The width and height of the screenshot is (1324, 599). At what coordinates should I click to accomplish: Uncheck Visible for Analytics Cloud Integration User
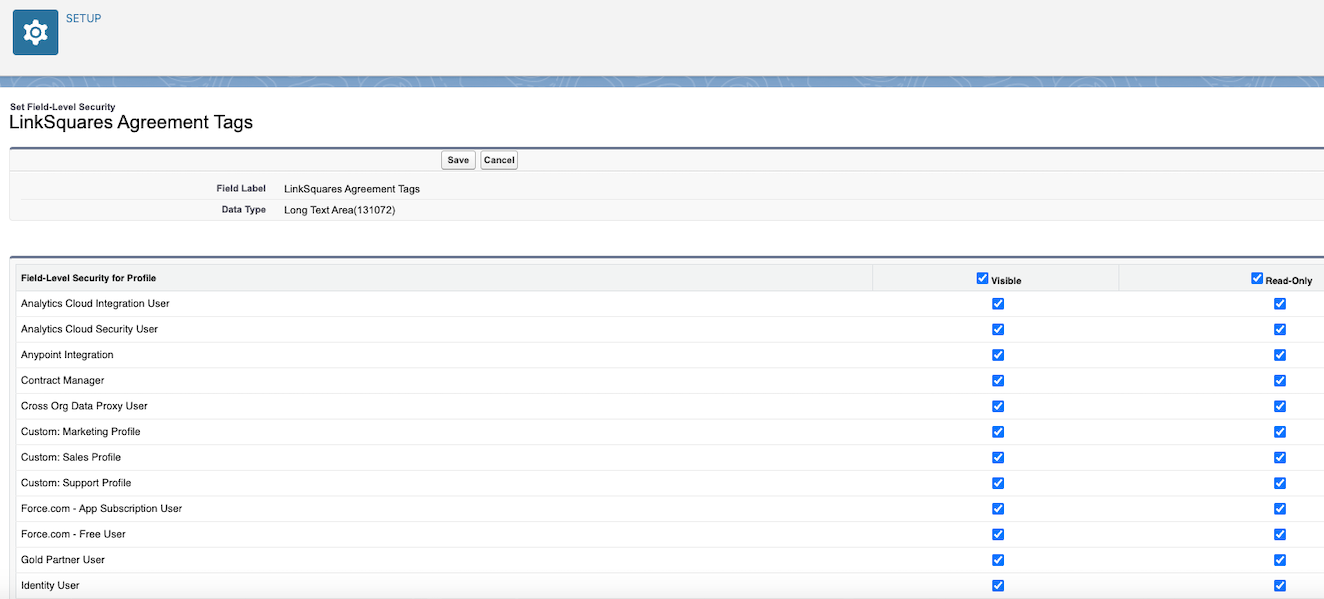[x=998, y=303]
